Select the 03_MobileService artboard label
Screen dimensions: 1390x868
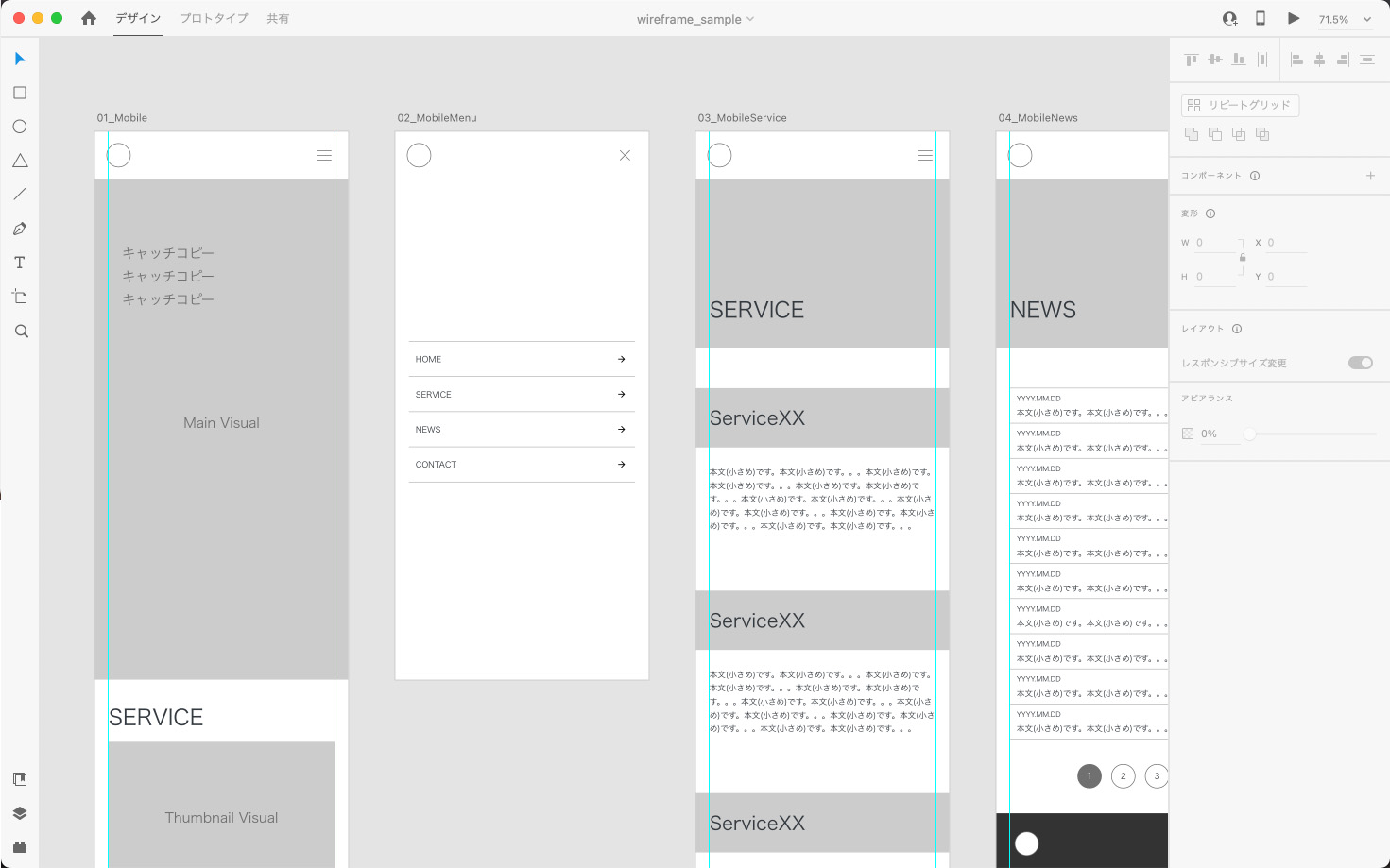742,118
